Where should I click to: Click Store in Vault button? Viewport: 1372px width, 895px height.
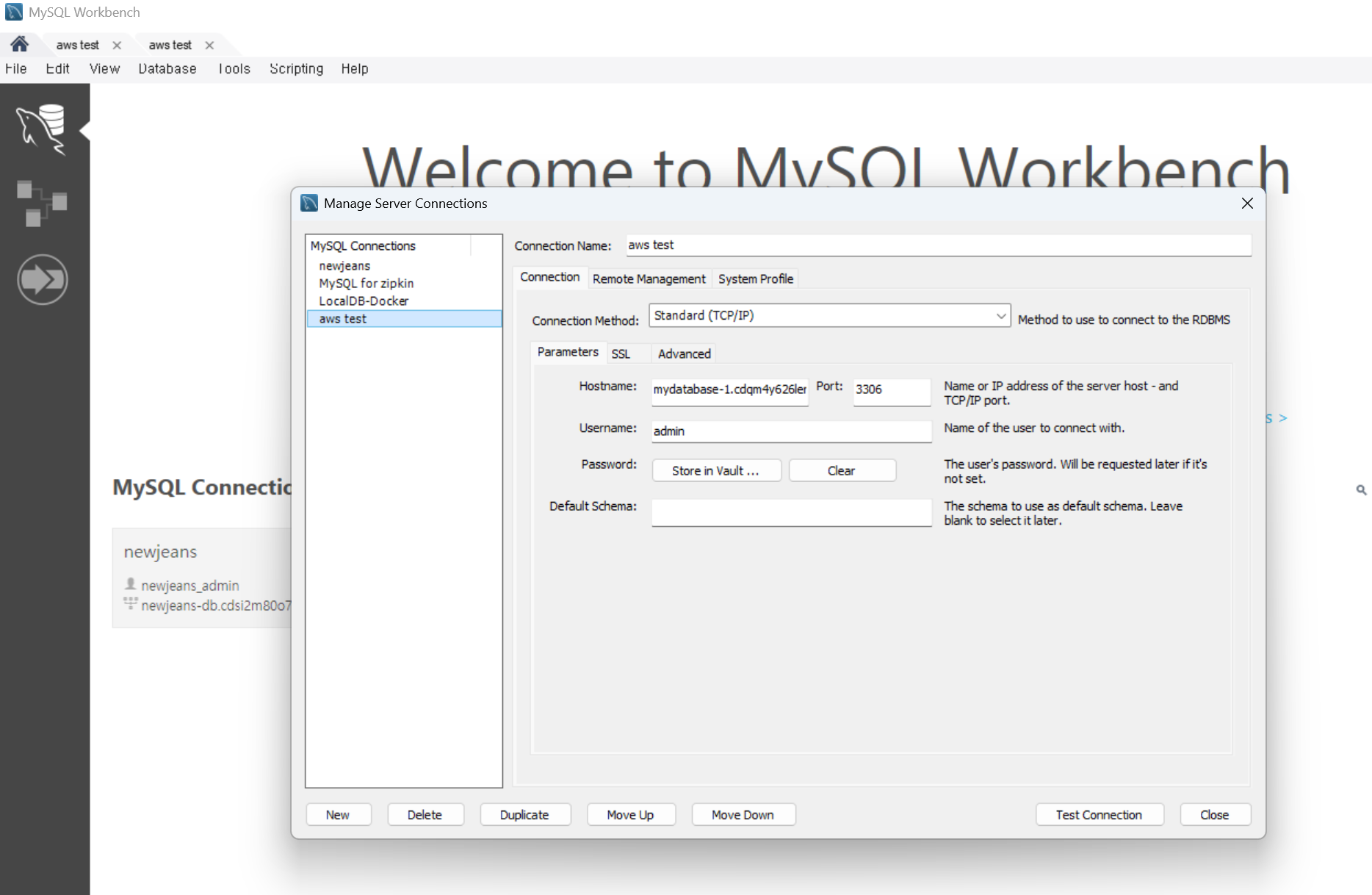[x=716, y=471]
